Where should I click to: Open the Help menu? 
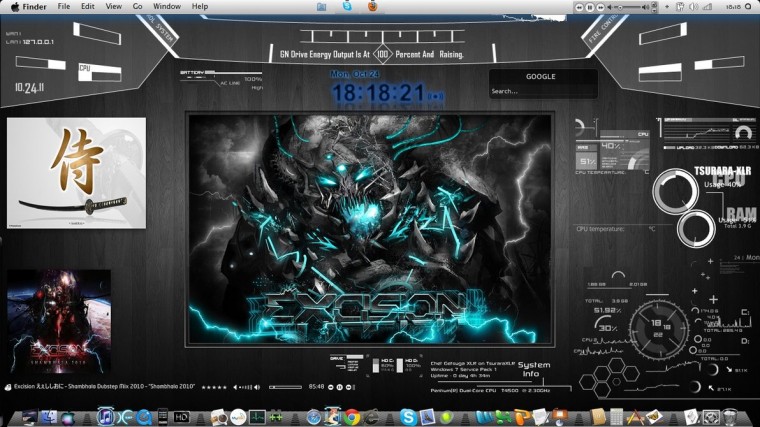point(200,6)
